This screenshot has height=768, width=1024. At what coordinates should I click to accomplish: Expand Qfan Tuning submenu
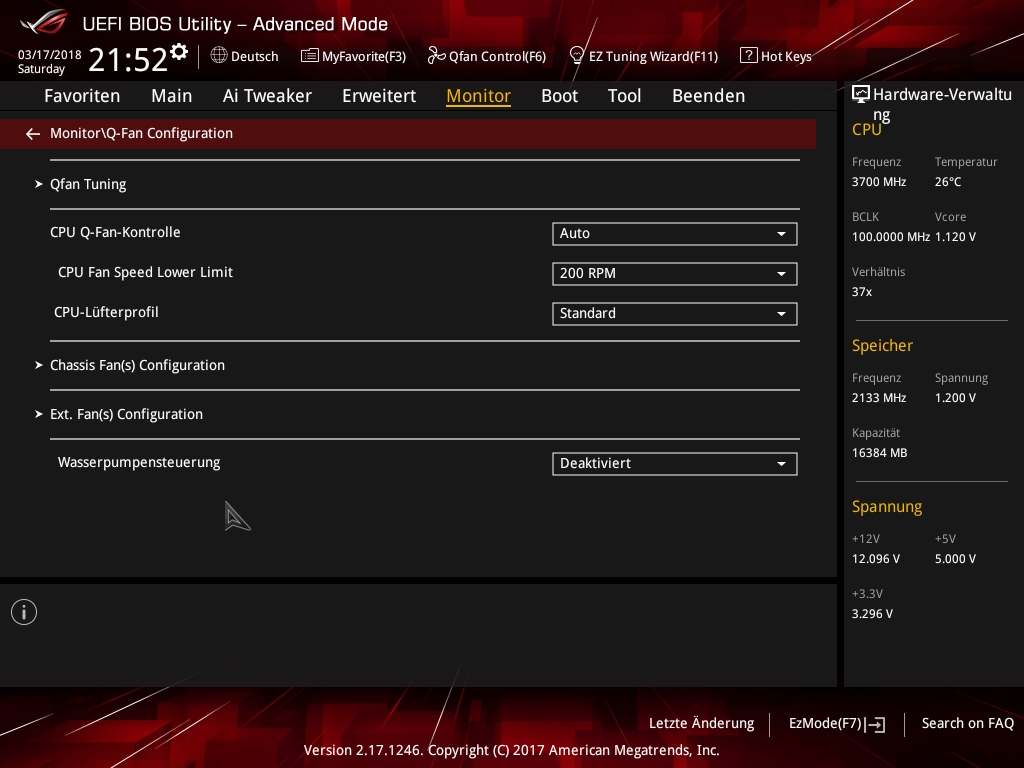click(x=88, y=184)
